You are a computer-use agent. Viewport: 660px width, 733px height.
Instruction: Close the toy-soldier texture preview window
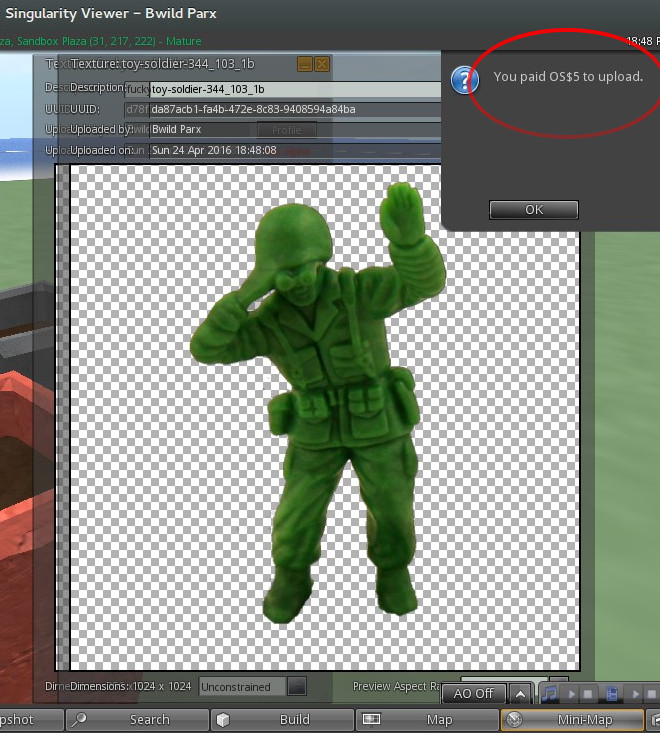pos(322,64)
